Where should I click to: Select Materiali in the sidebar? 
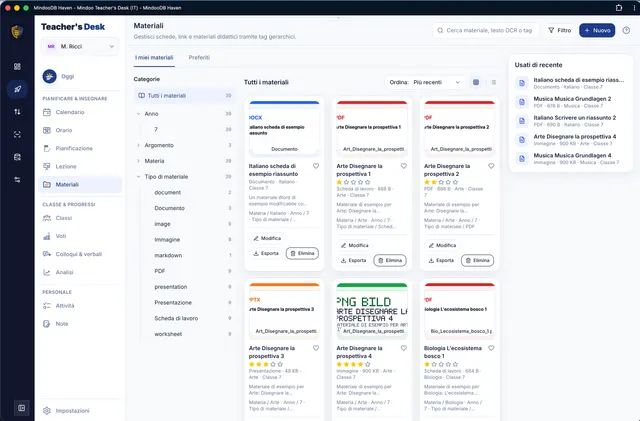pyautogui.click(x=80, y=185)
